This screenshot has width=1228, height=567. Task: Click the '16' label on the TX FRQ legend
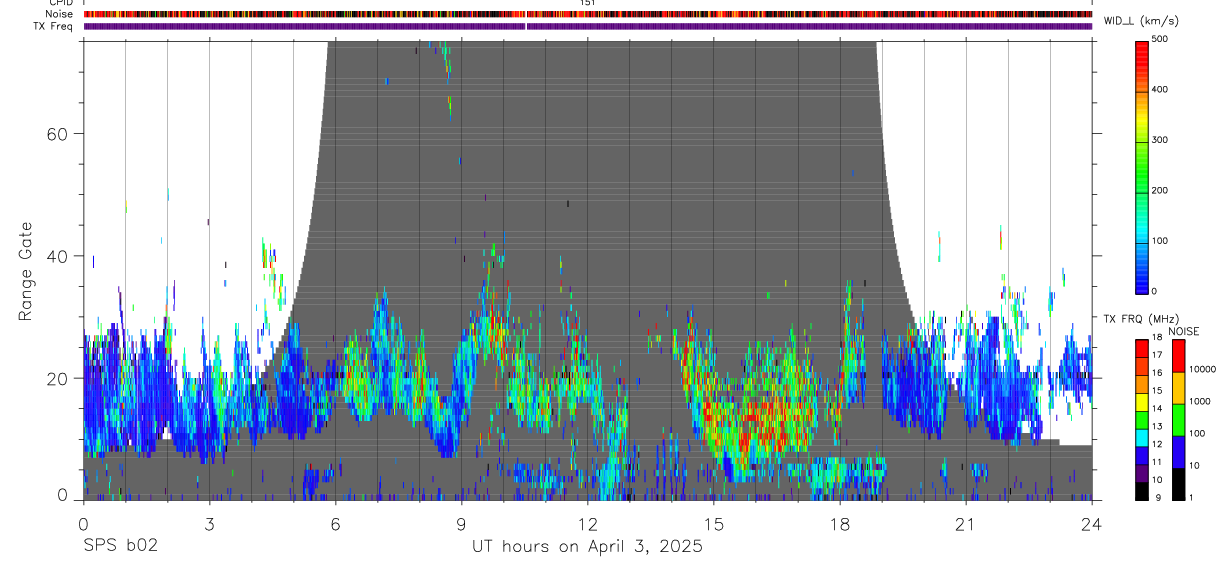coord(1156,373)
